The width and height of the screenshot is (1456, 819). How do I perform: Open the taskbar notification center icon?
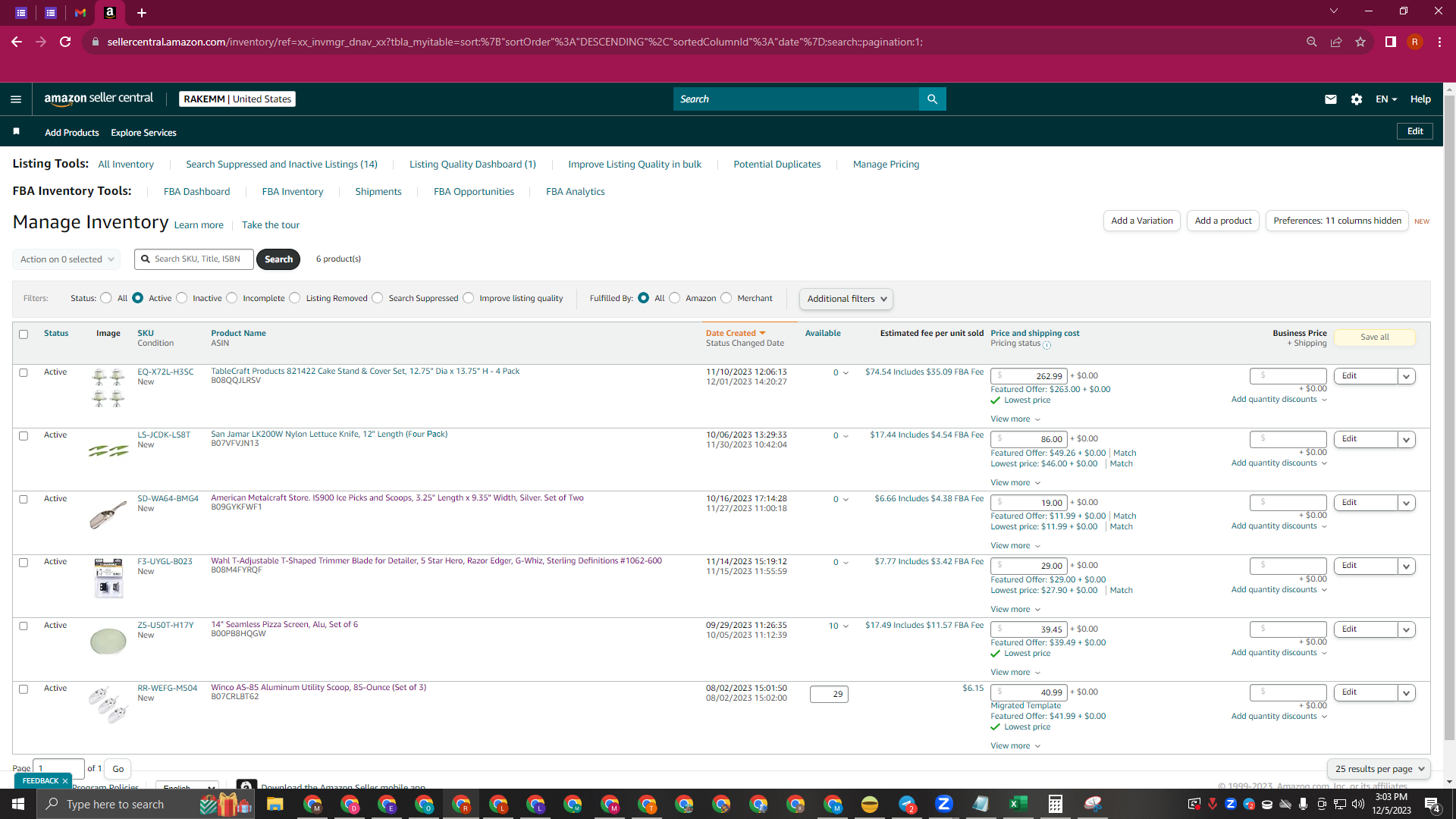tap(1432, 804)
